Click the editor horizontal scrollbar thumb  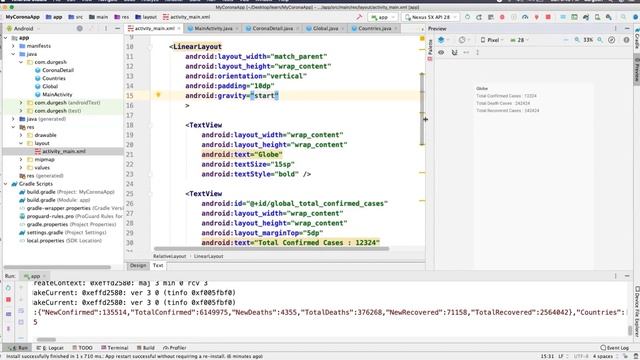(x=271, y=249)
